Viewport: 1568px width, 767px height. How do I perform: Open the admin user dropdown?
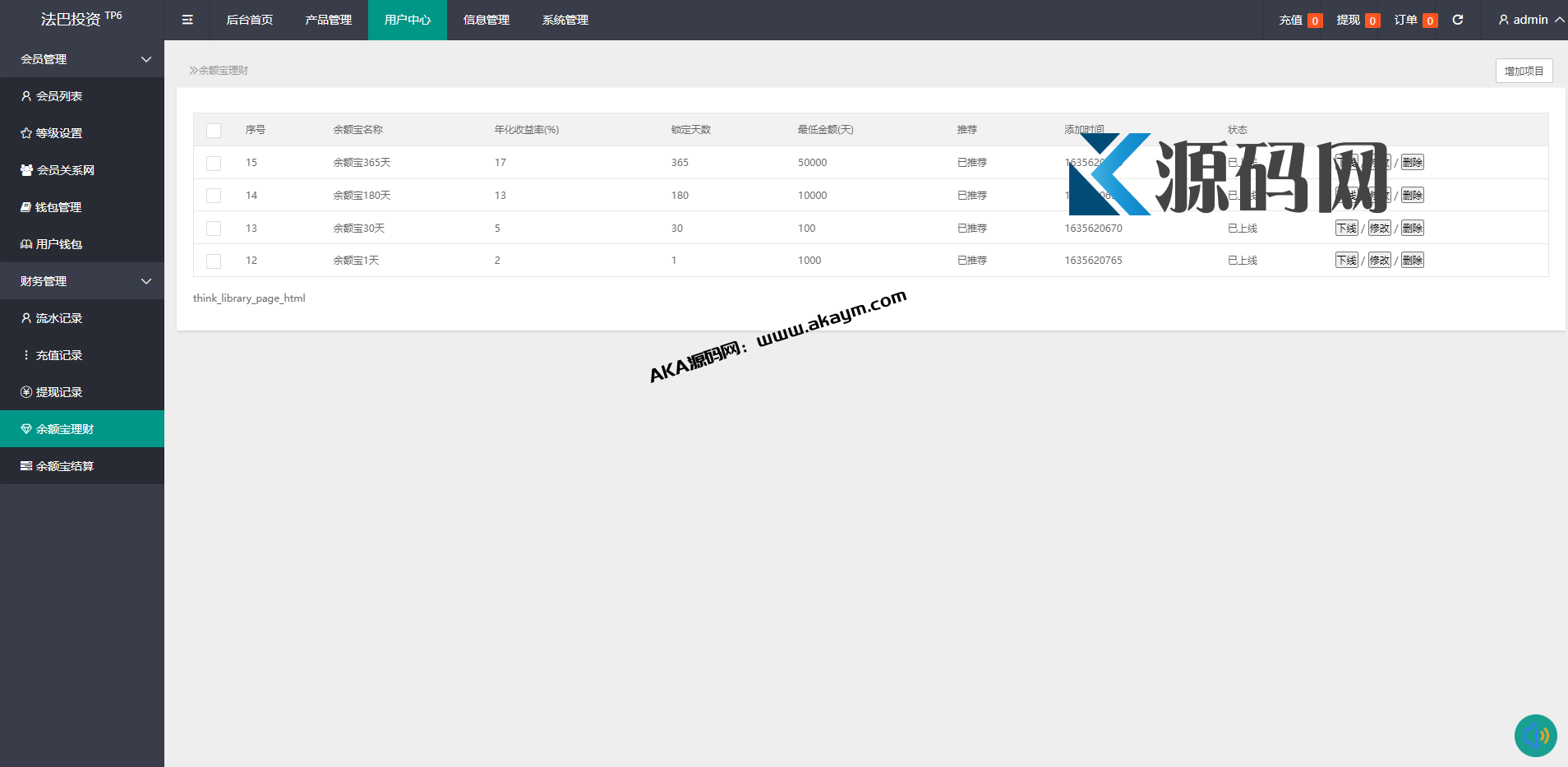1531,20
